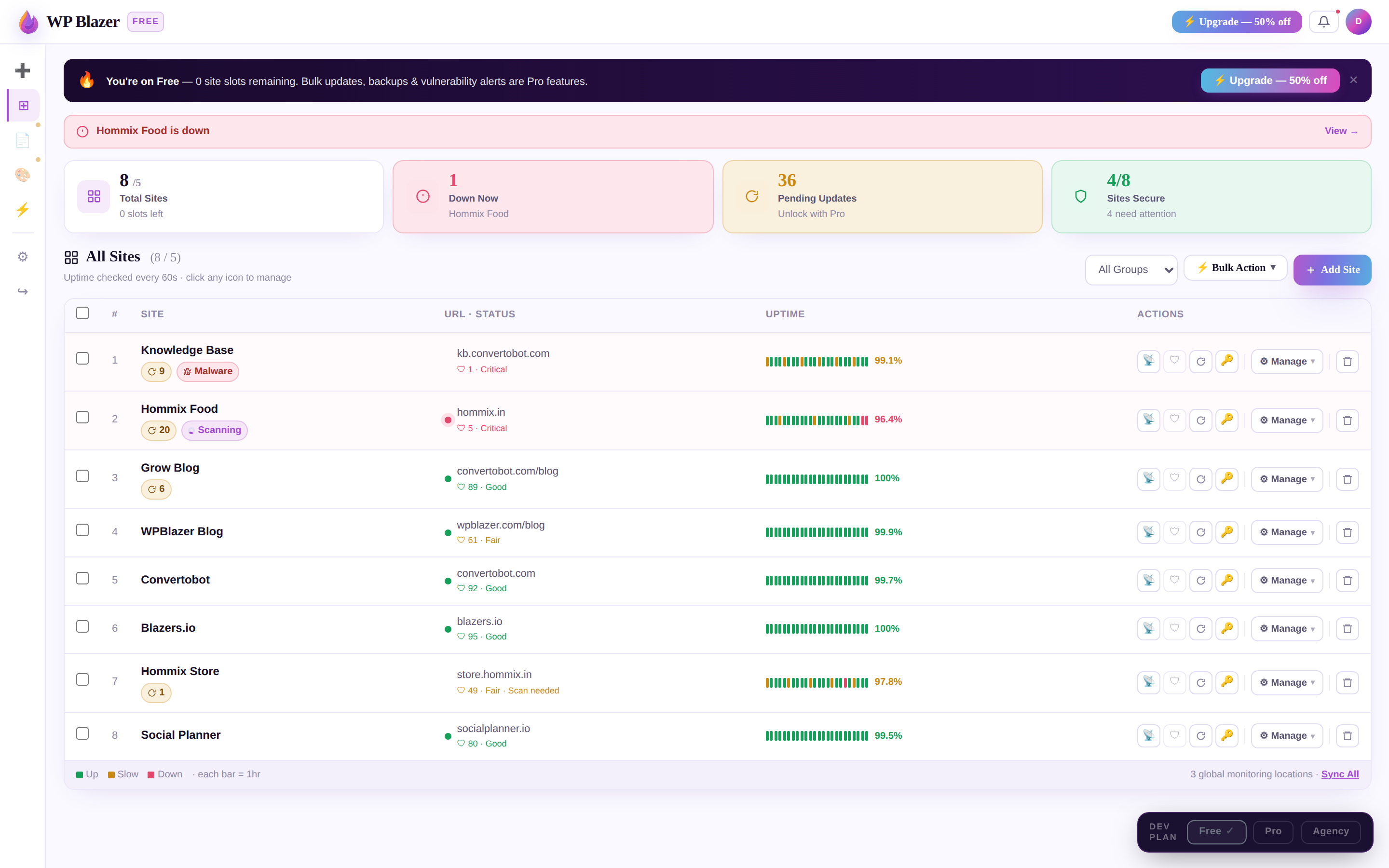Delete Convertobot with the trash icon
Screen dimensions: 1389x868
[1347, 581]
